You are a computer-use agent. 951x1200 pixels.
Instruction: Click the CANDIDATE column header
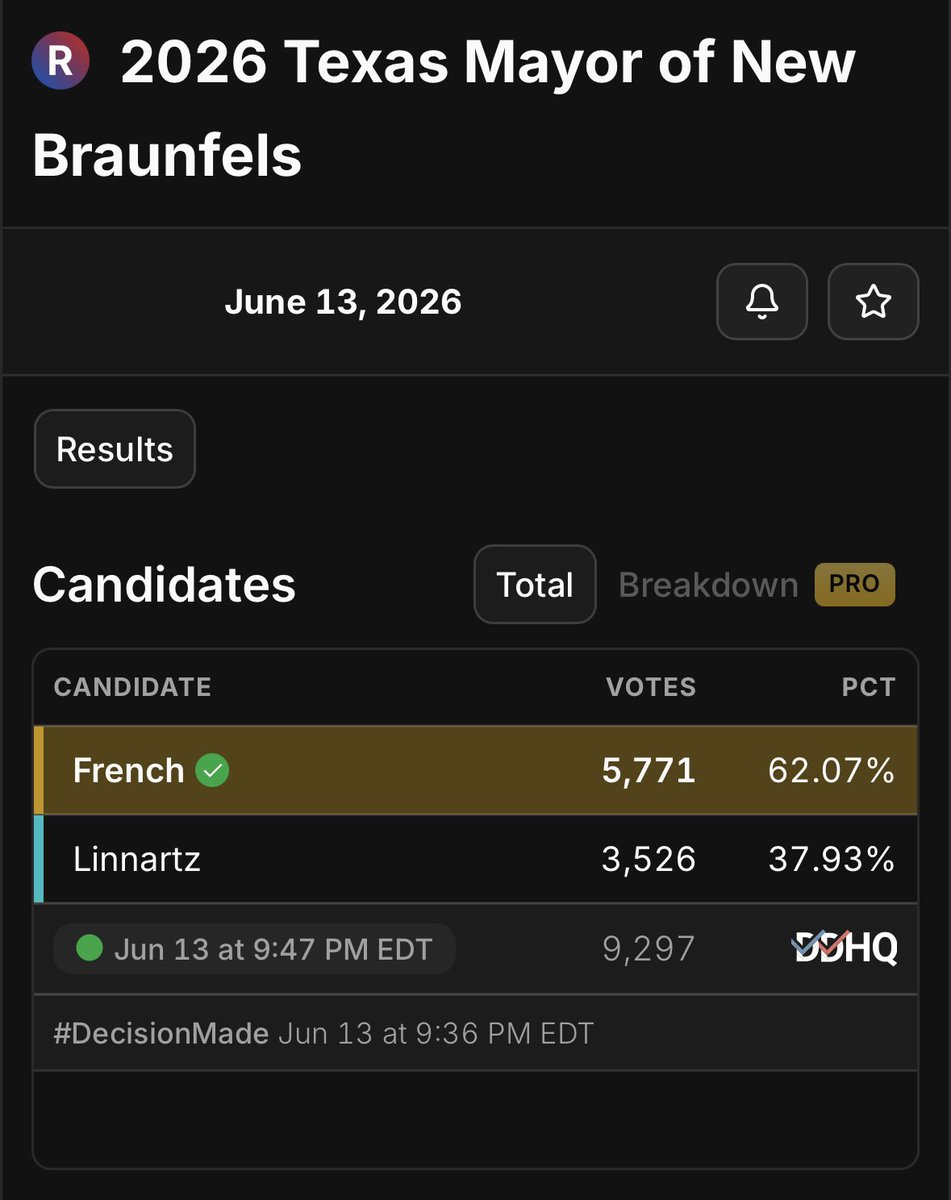coord(132,687)
